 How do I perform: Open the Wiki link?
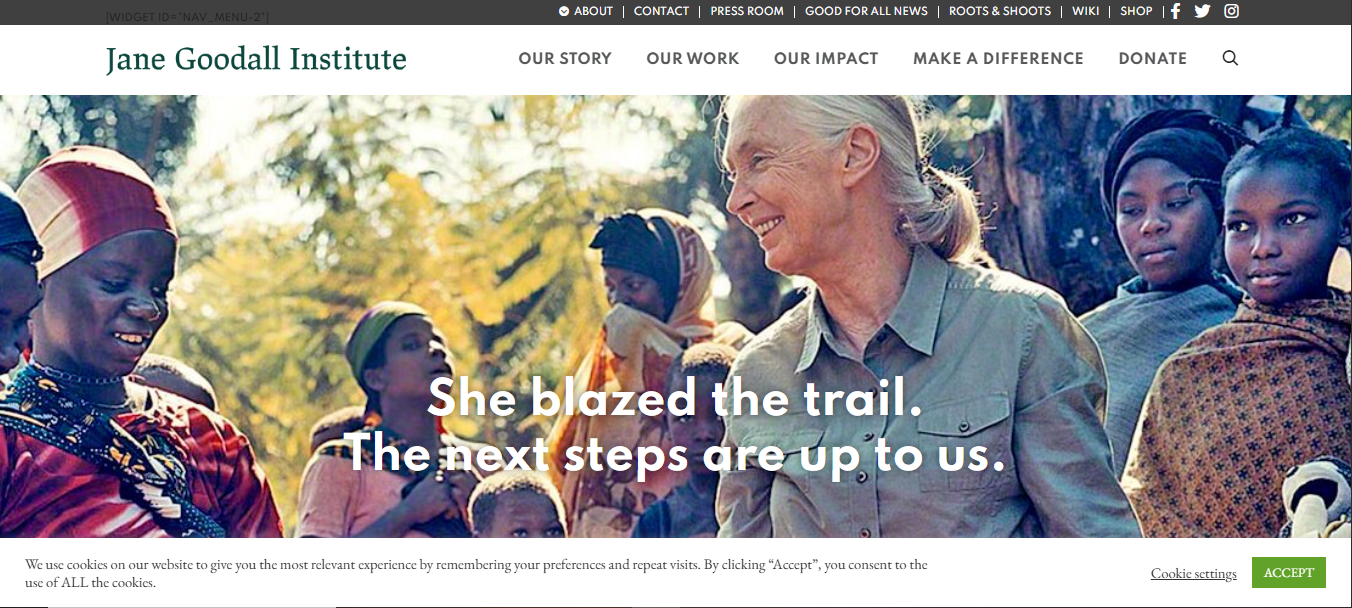click(x=1085, y=11)
